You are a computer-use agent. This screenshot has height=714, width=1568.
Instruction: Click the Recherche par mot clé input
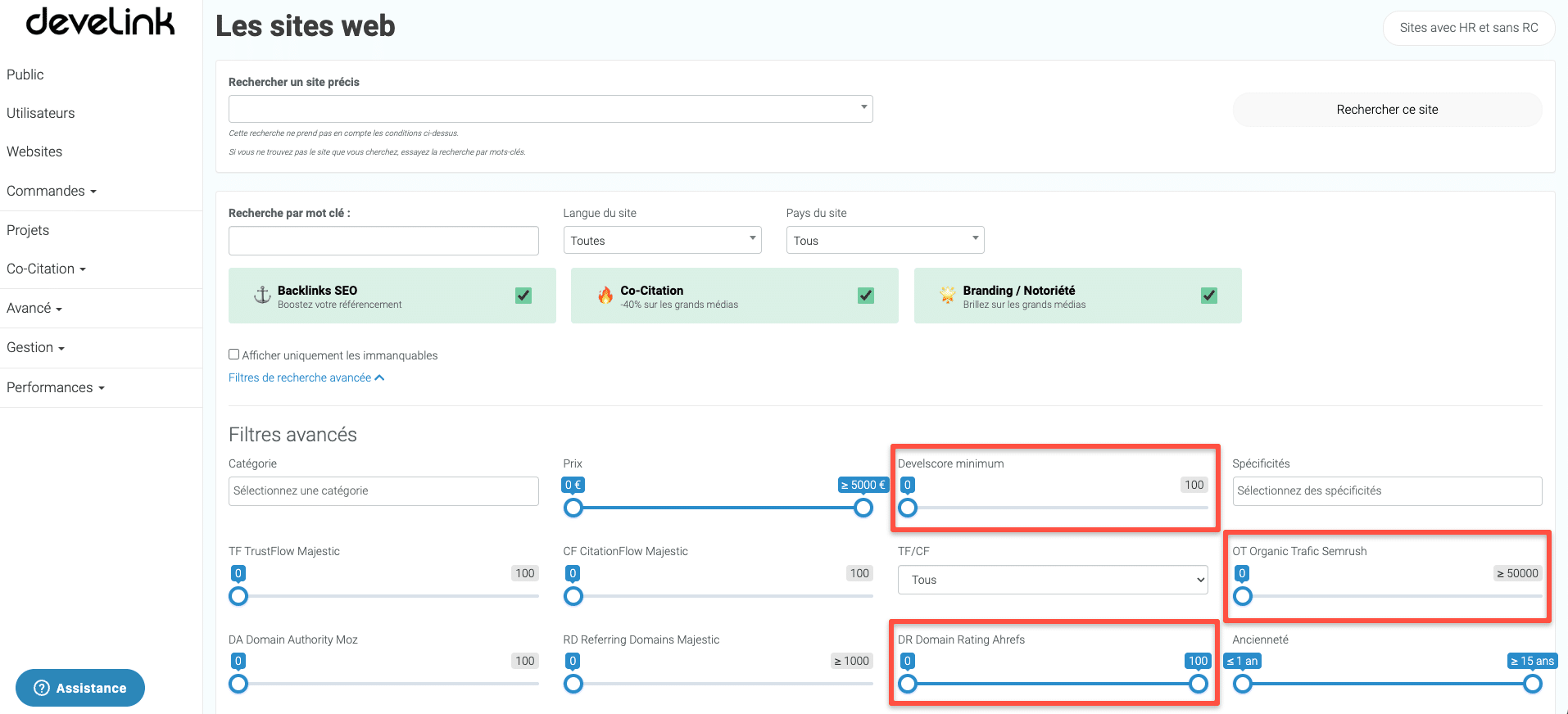click(x=383, y=241)
